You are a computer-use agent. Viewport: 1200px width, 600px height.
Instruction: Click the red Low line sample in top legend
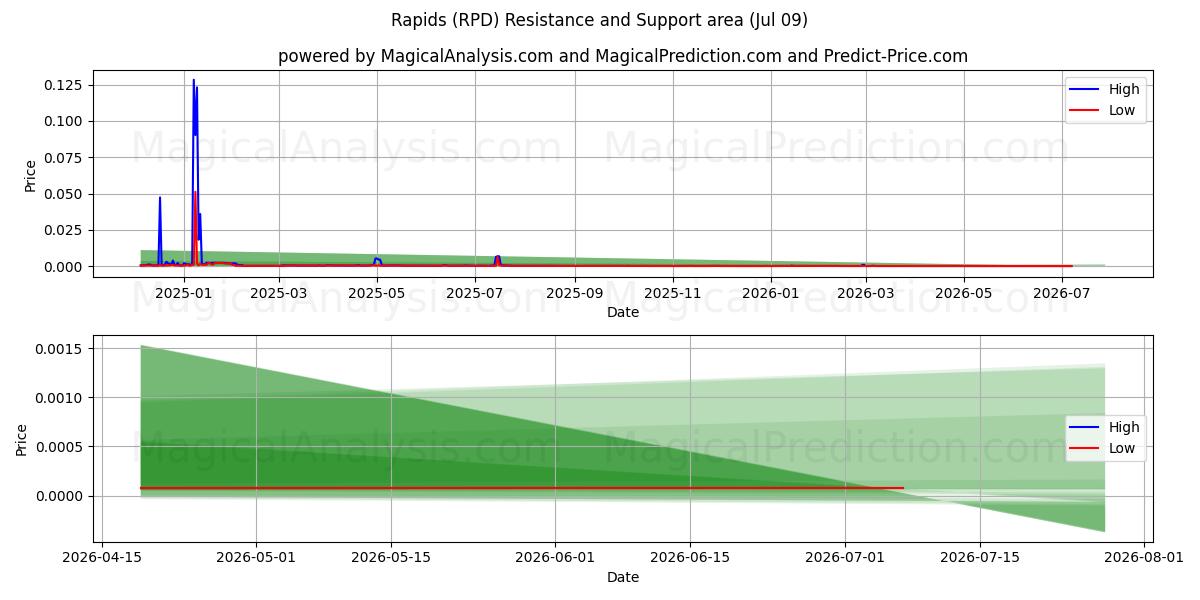(x=1085, y=111)
